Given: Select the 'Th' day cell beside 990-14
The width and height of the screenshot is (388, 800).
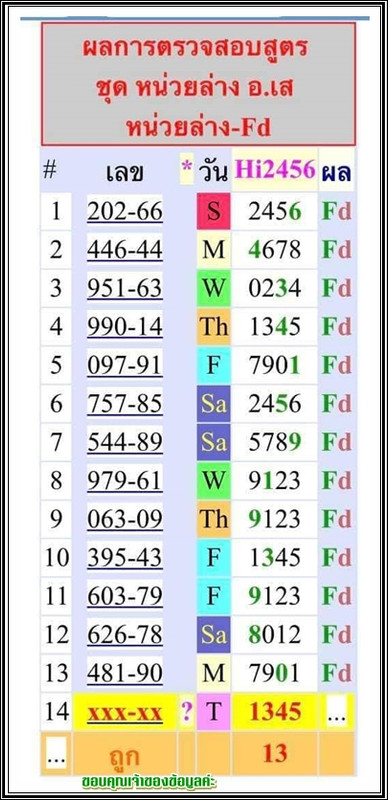Looking at the screenshot, I should (213, 327).
